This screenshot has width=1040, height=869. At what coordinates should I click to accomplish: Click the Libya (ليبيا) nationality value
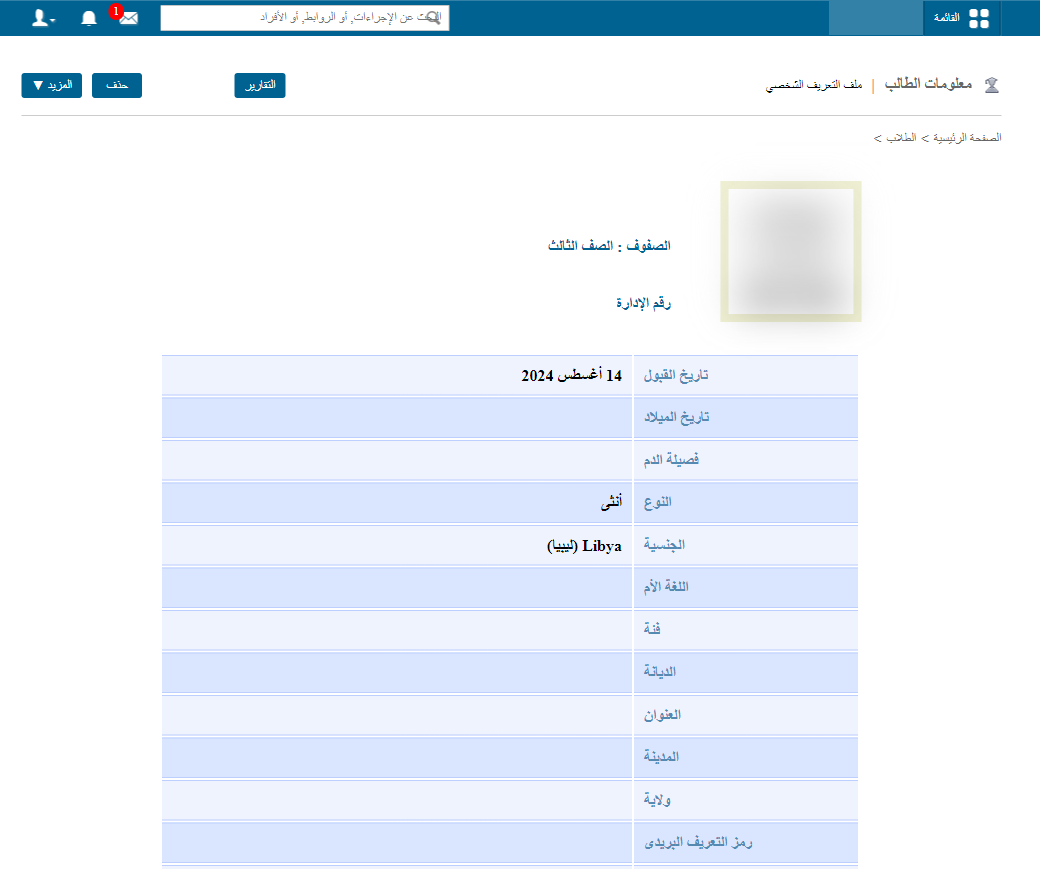click(584, 545)
